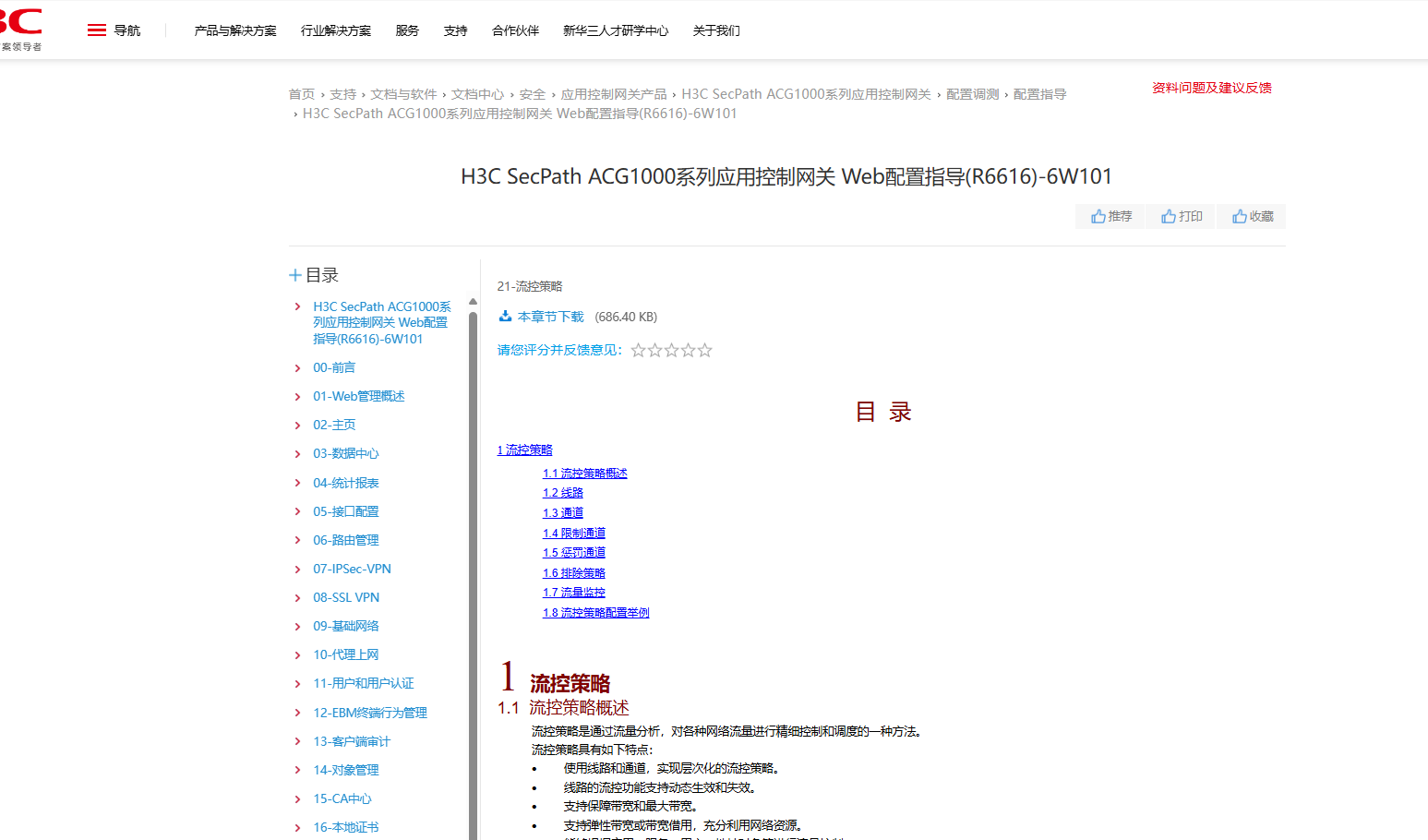
Task: Expand the 09-基础网络 chevron
Action: [297, 627]
